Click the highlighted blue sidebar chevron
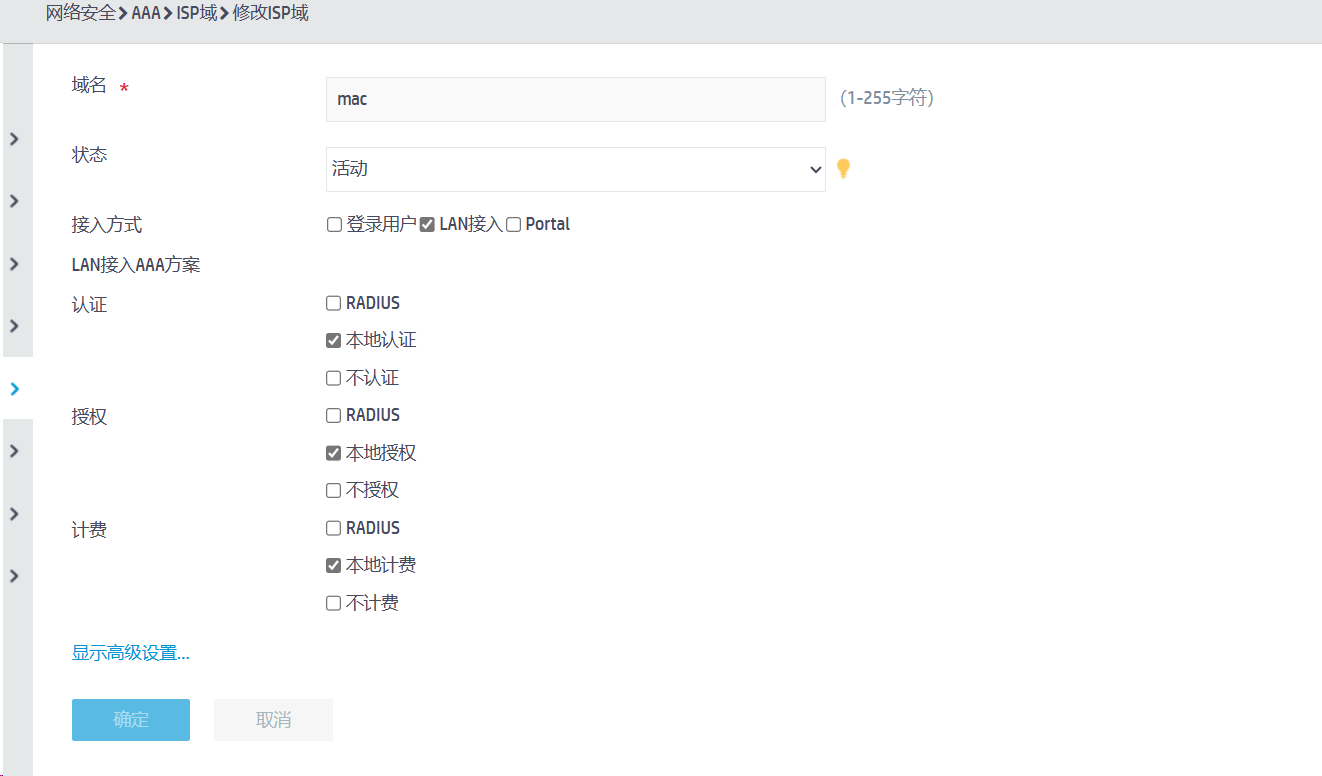The height and width of the screenshot is (776, 1322). [14, 389]
